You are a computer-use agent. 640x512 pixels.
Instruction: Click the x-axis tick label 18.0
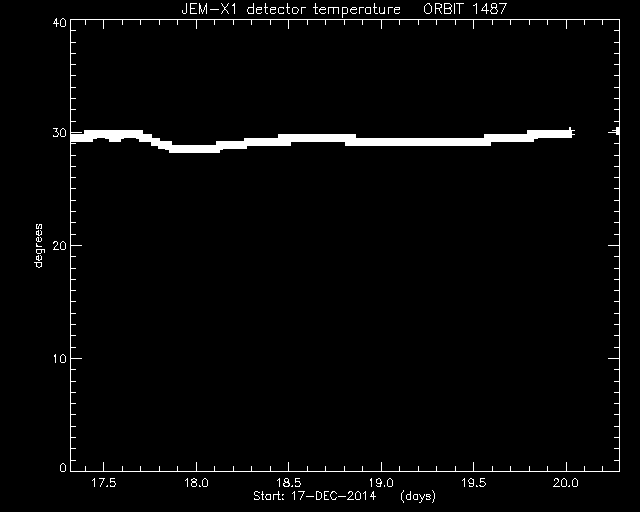[196, 483]
